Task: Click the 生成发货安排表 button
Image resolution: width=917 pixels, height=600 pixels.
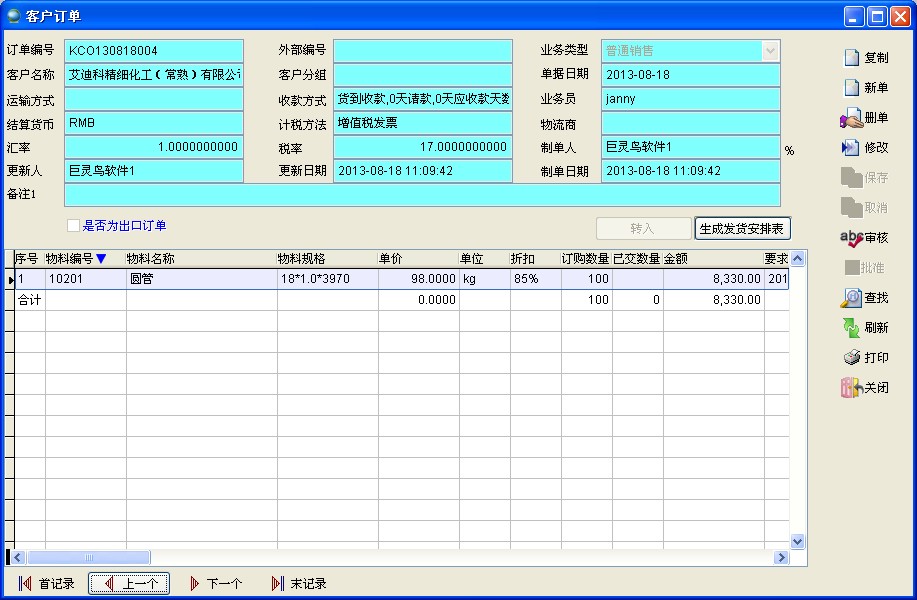Action: point(742,229)
